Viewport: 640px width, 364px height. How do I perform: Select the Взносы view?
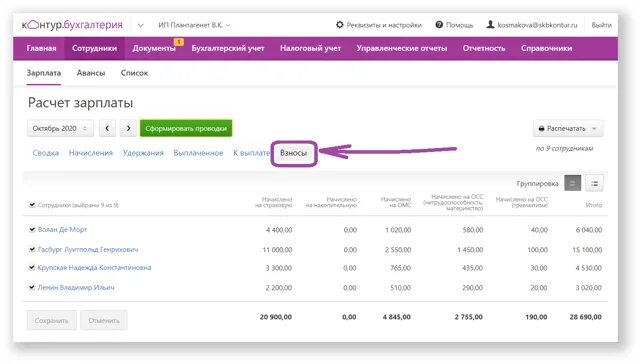pos(293,153)
